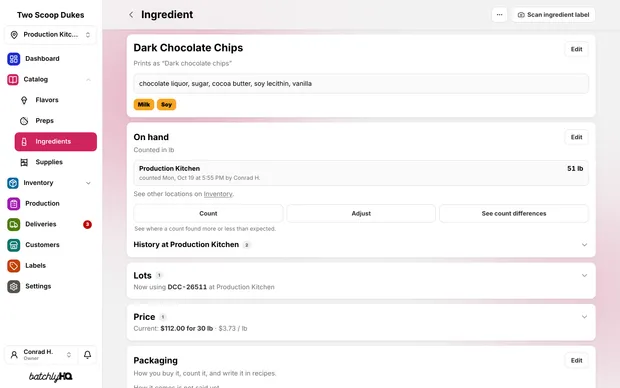The height and width of the screenshot is (388, 620).
Task: Open the Conrad H. account switcher arrows
Action: 69,355
